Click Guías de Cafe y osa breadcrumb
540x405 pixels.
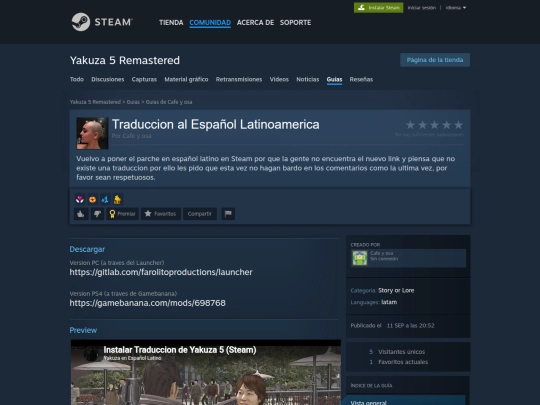click(169, 102)
